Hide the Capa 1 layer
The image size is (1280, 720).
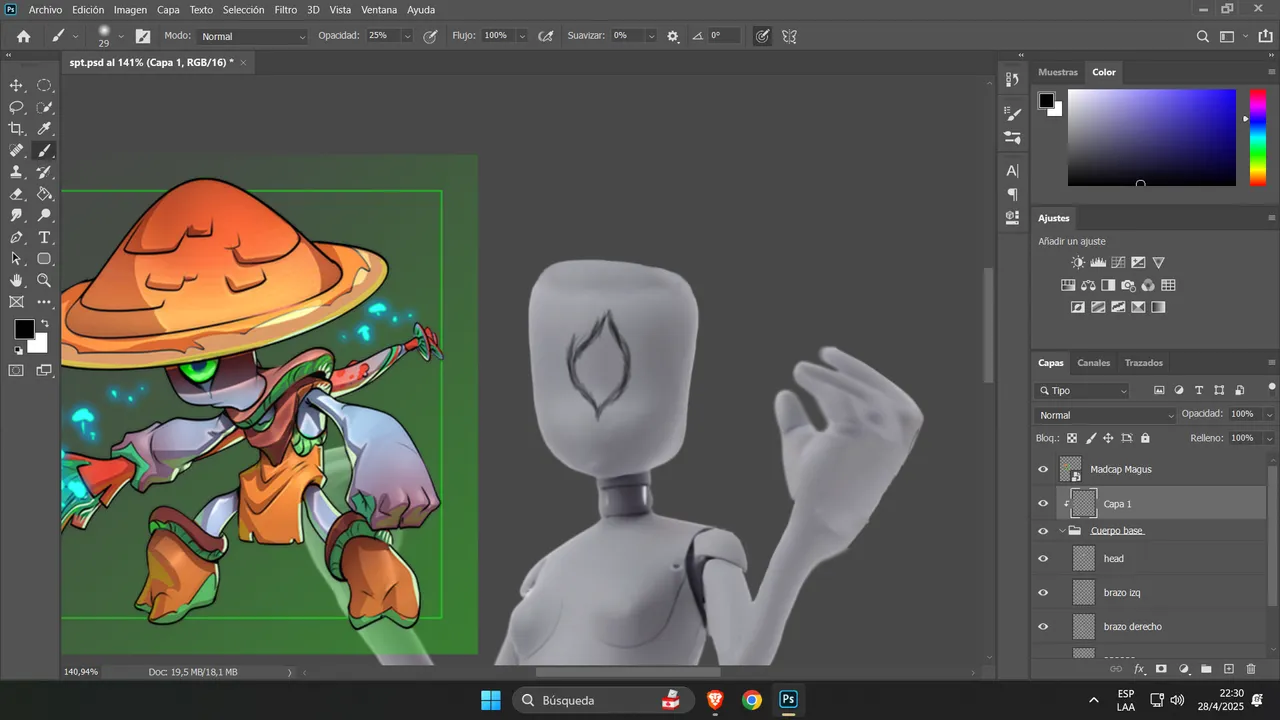(x=1043, y=504)
